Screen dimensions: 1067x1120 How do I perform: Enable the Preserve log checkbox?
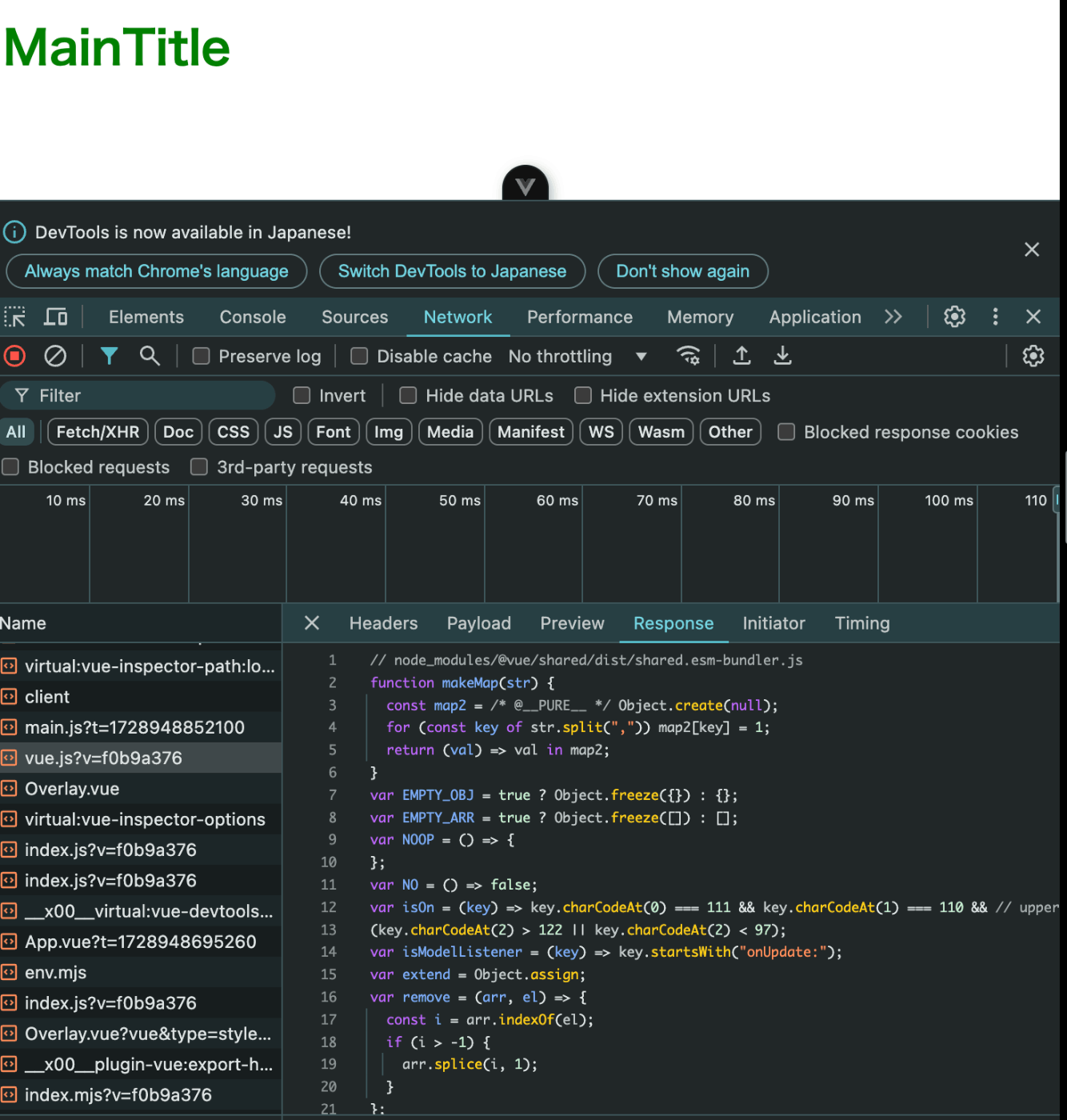[x=202, y=356]
